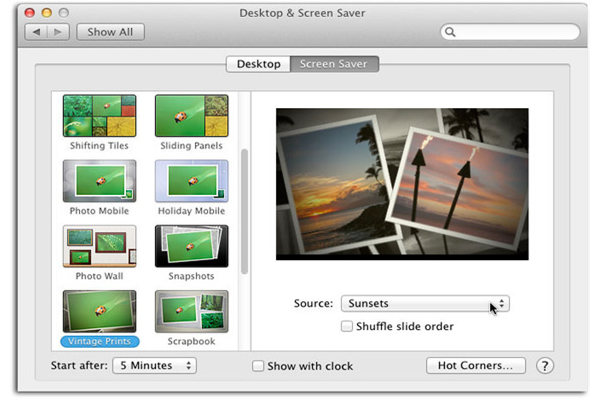This screenshot has width=600, height=400.
Task: Click the Shifting Tiles label text
Action: click(x=99, y=145)
